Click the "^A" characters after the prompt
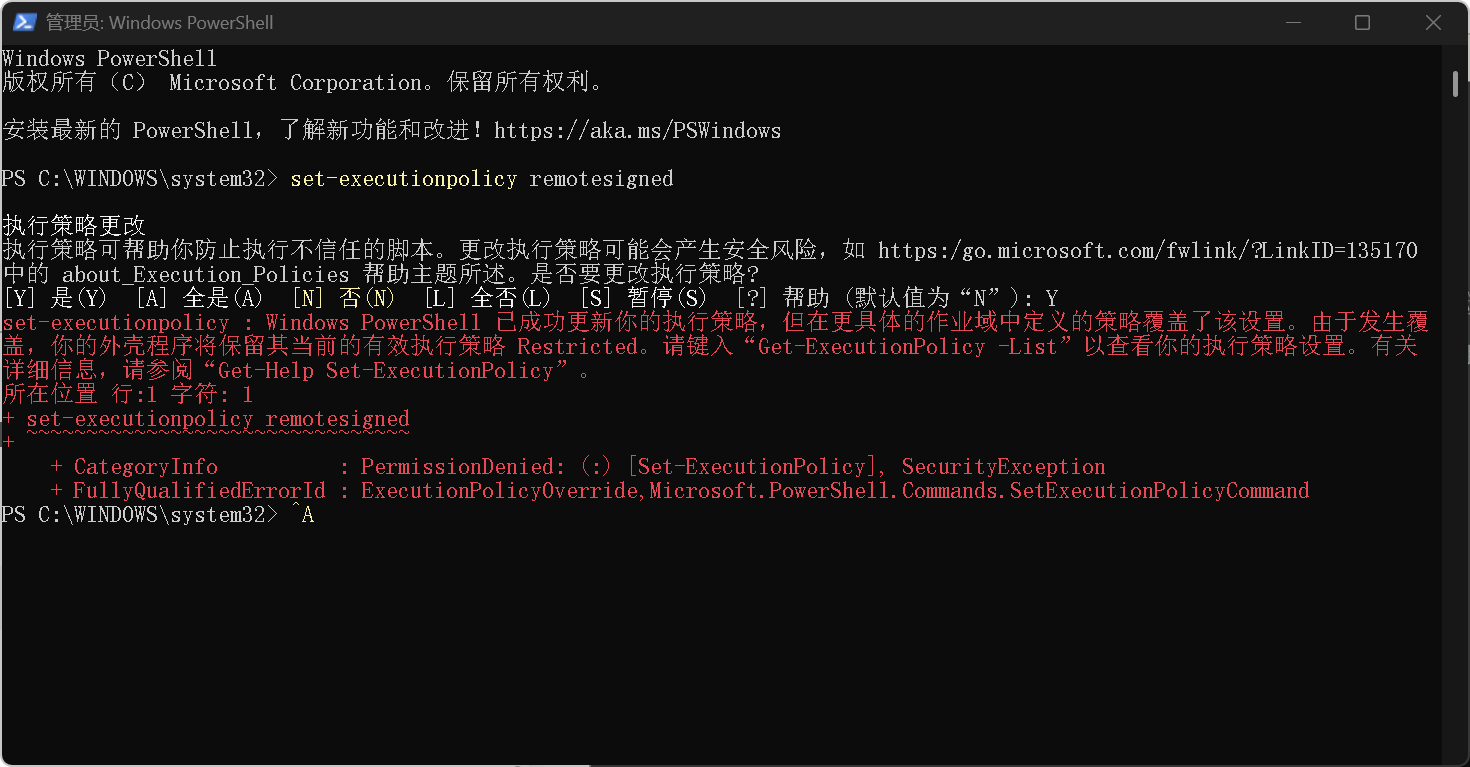 [305, 514]
